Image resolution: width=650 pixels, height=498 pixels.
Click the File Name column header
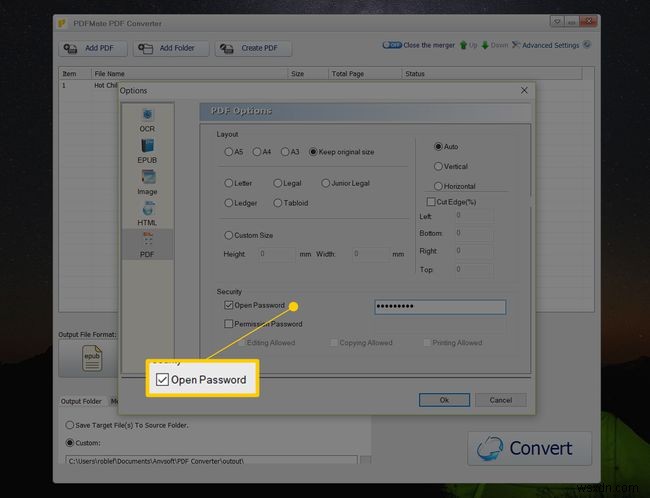click(x=189, y=74)
